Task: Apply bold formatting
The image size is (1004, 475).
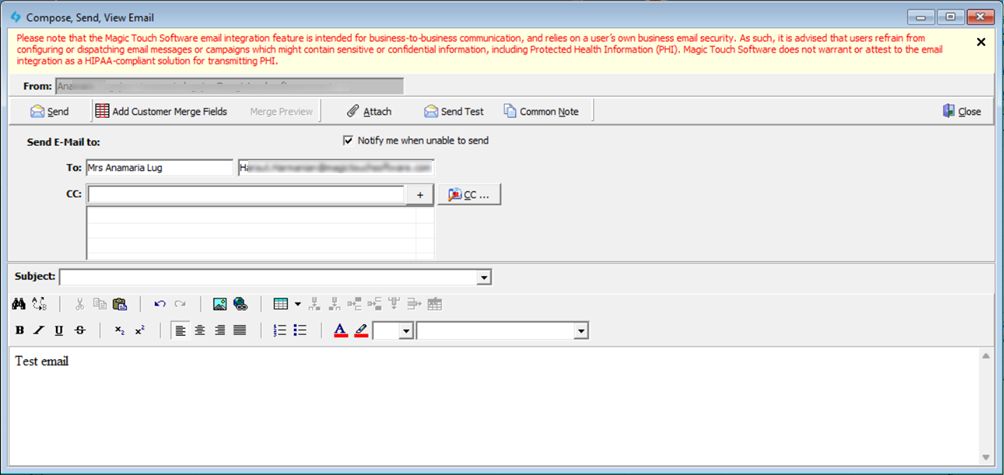Action: tap(20, 330)
